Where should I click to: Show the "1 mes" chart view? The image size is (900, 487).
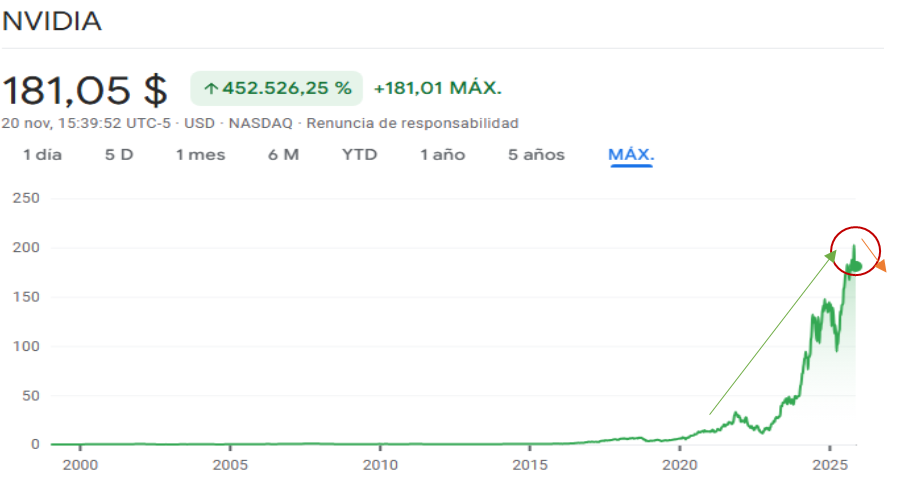coord(200,155)
